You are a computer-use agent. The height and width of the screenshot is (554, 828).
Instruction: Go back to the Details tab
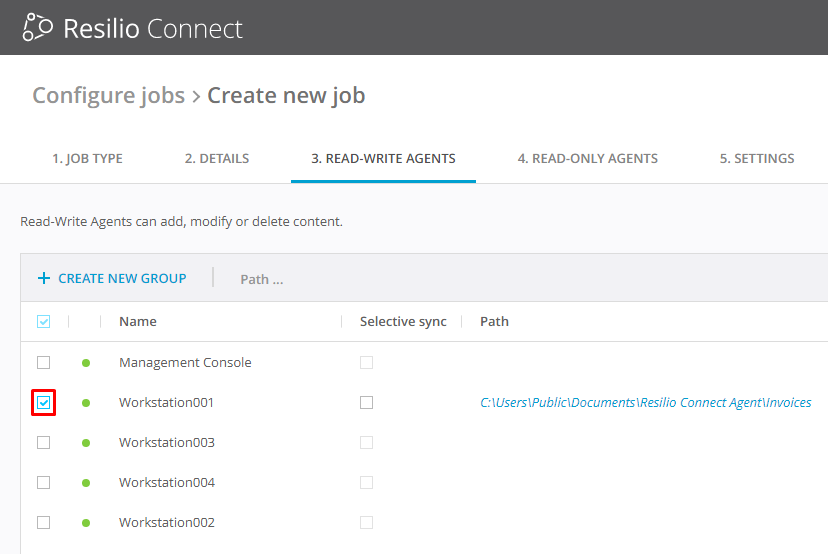pyautogui.click(x=217, y=158)
